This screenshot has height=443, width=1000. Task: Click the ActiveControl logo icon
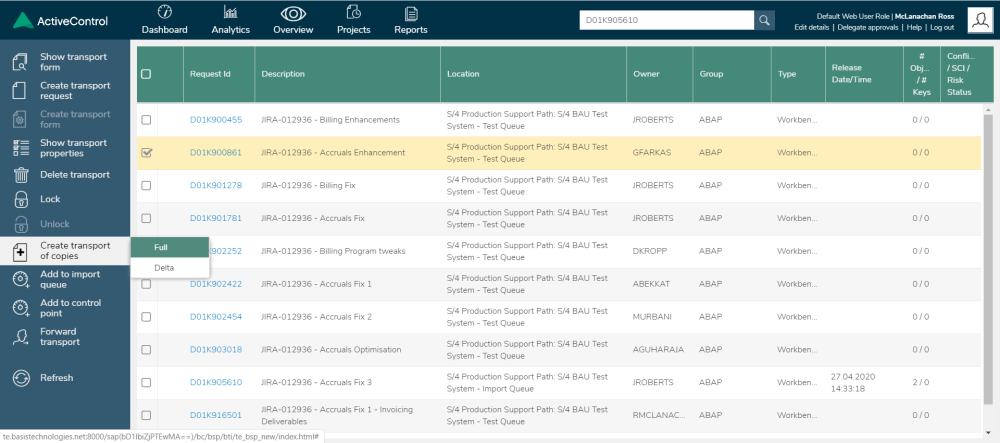point(23,20)
